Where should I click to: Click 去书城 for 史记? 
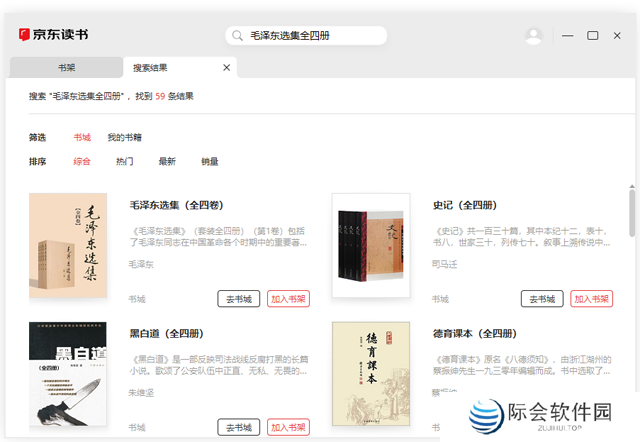542,299
